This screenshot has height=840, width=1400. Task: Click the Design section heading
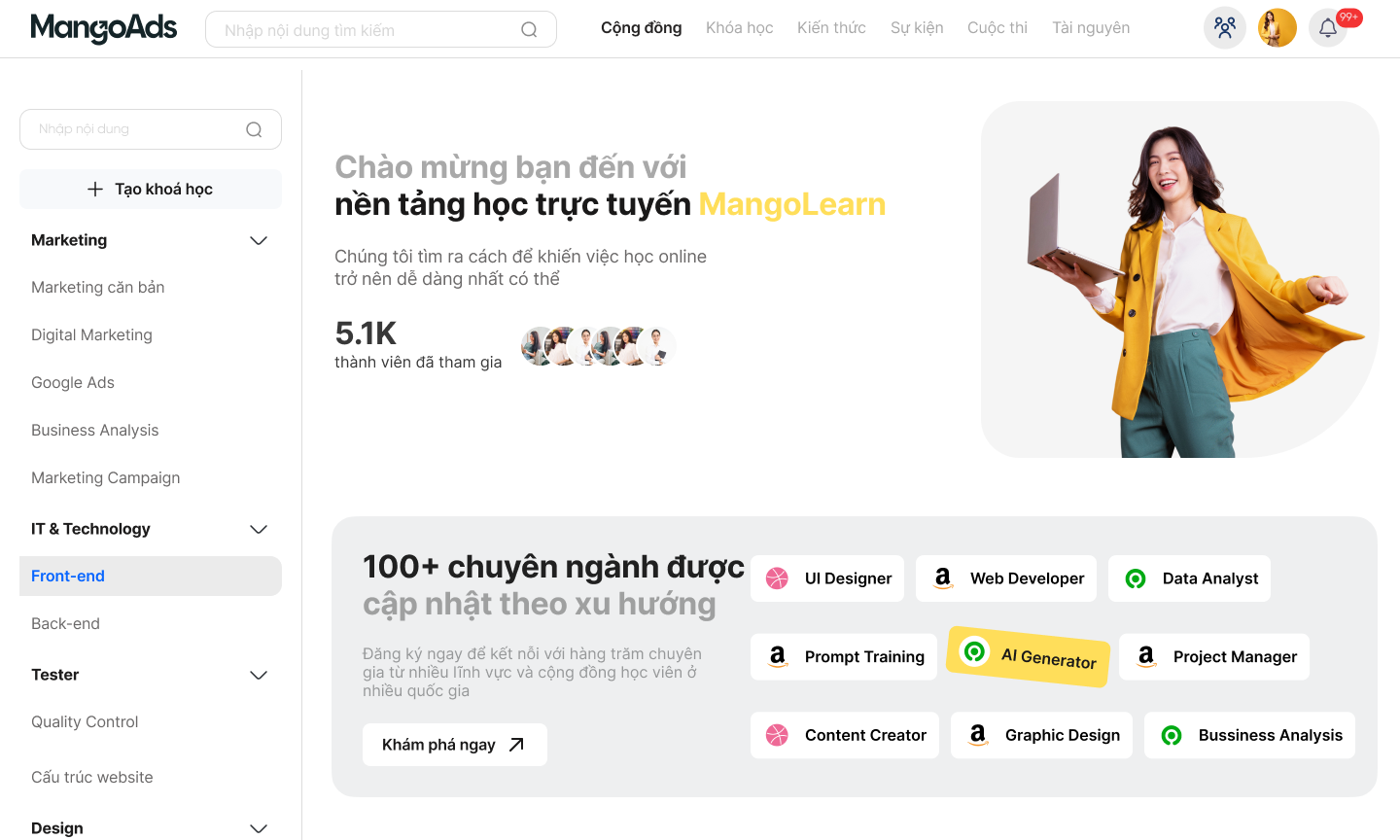click(57, 829)
